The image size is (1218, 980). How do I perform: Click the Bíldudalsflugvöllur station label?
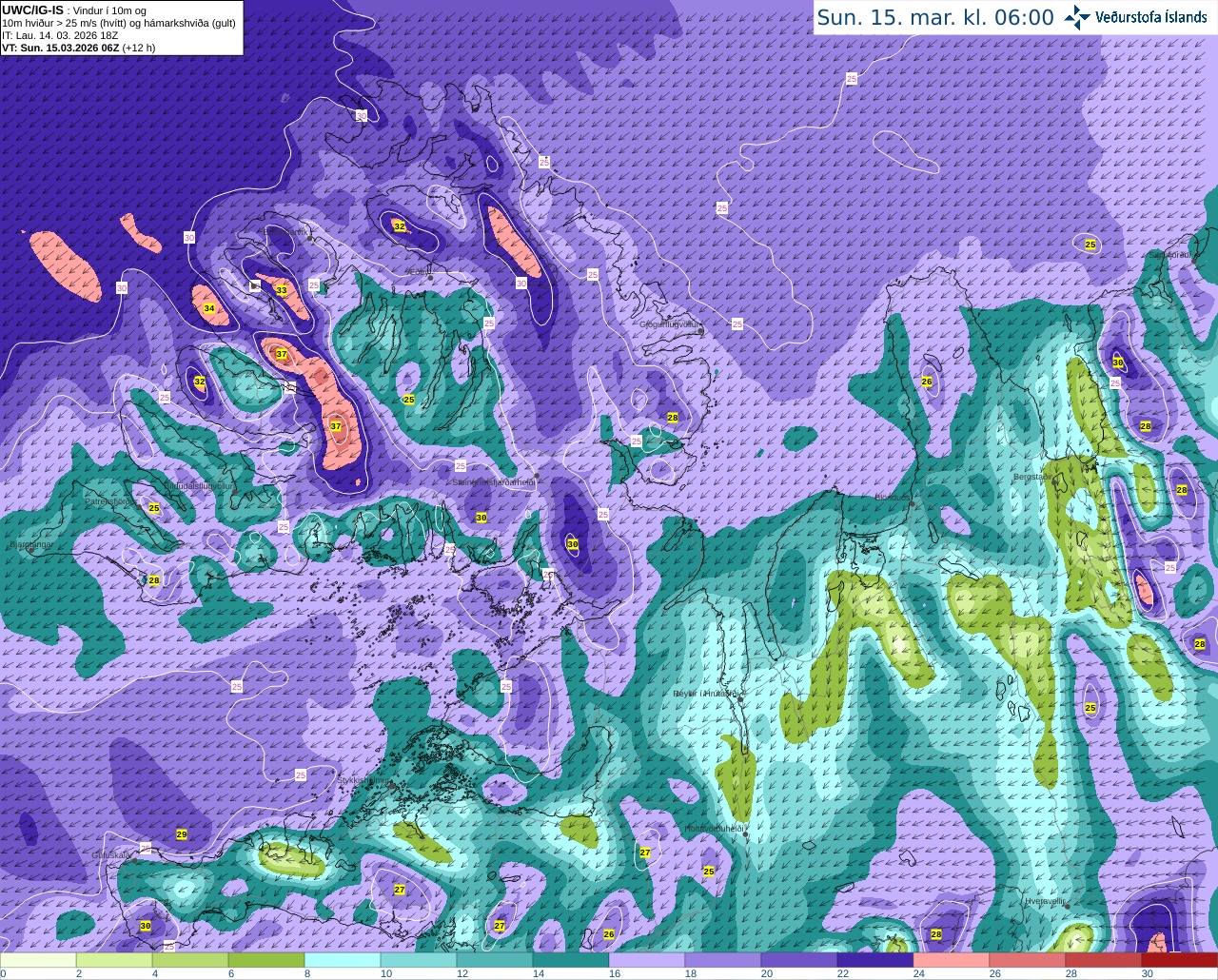[x=198, y=485]
